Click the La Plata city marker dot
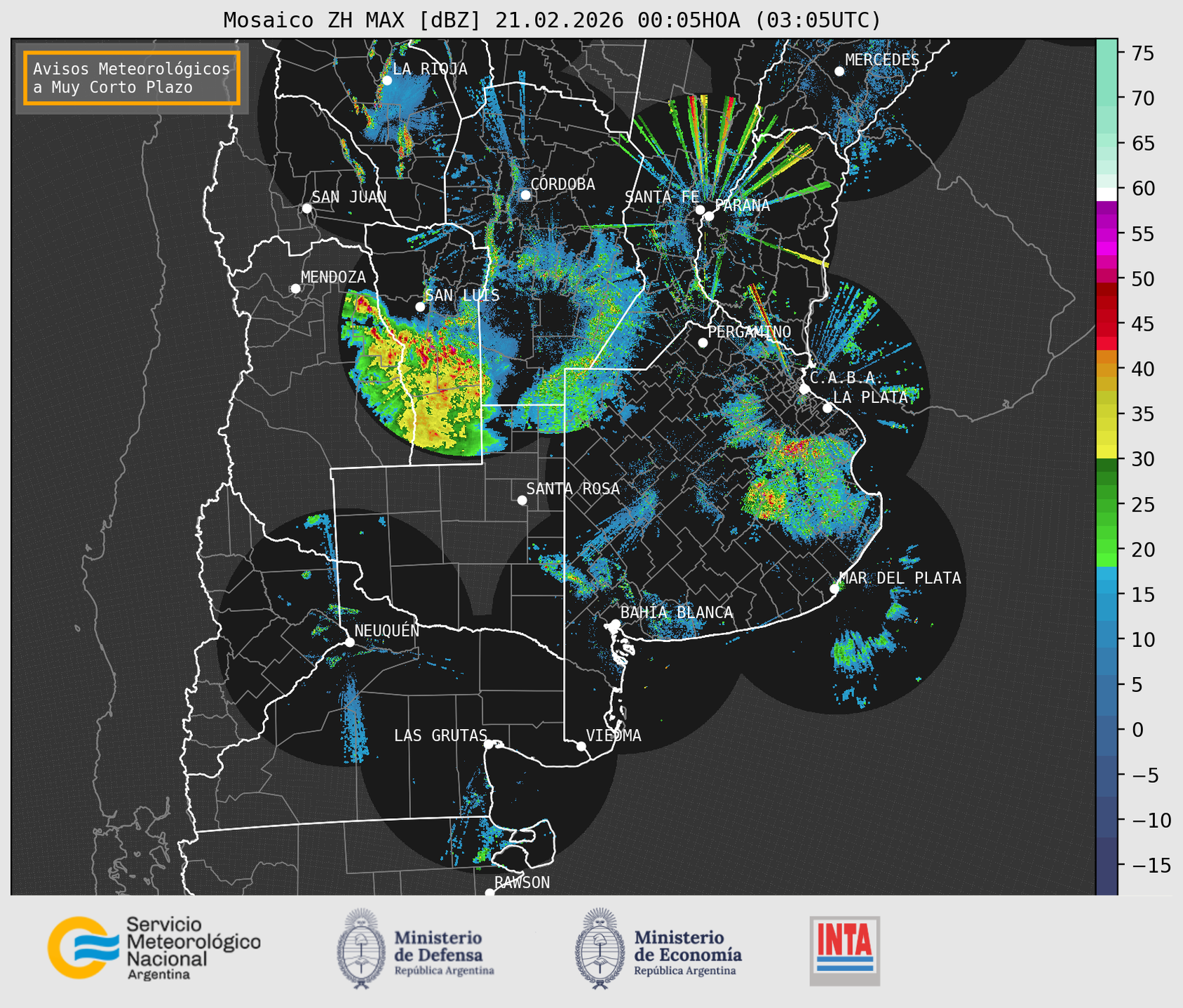Screen dimensions: 1183x1008 click(x=827, y=408)
